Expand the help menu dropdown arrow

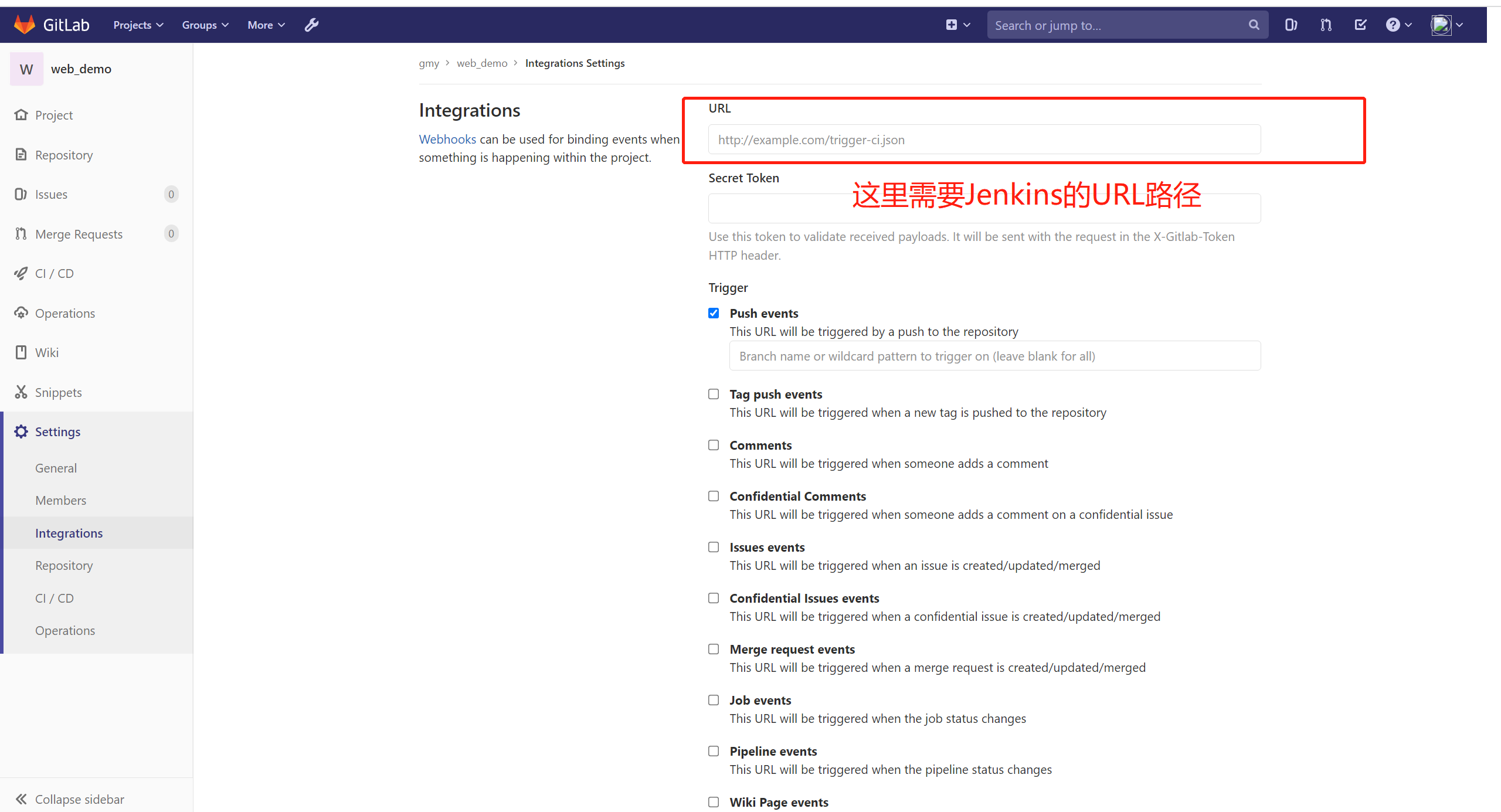(1408, 25)
